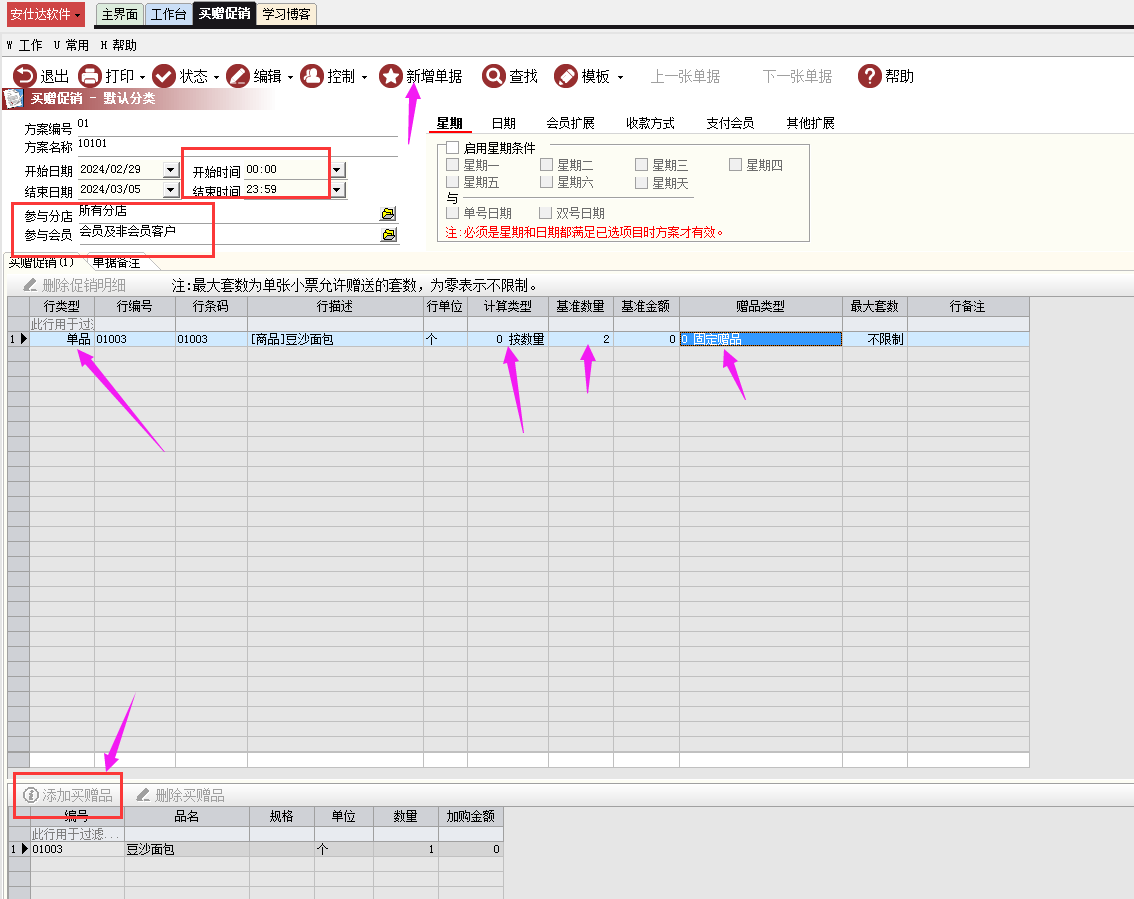Screen dimensions: 1134x899
Task: Switch to the 日期 condition tab
Action: click(503, 123)
